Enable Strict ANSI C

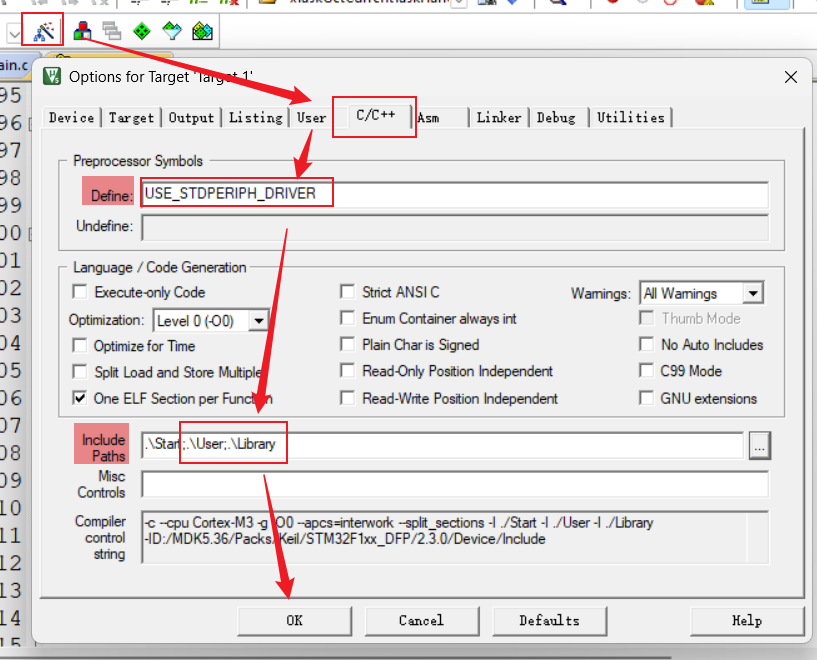pyautogui.click(x=348, y=292)
